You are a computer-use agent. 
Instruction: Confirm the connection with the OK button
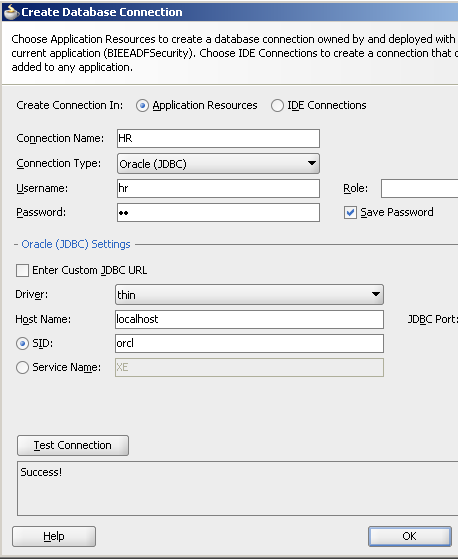410,536
